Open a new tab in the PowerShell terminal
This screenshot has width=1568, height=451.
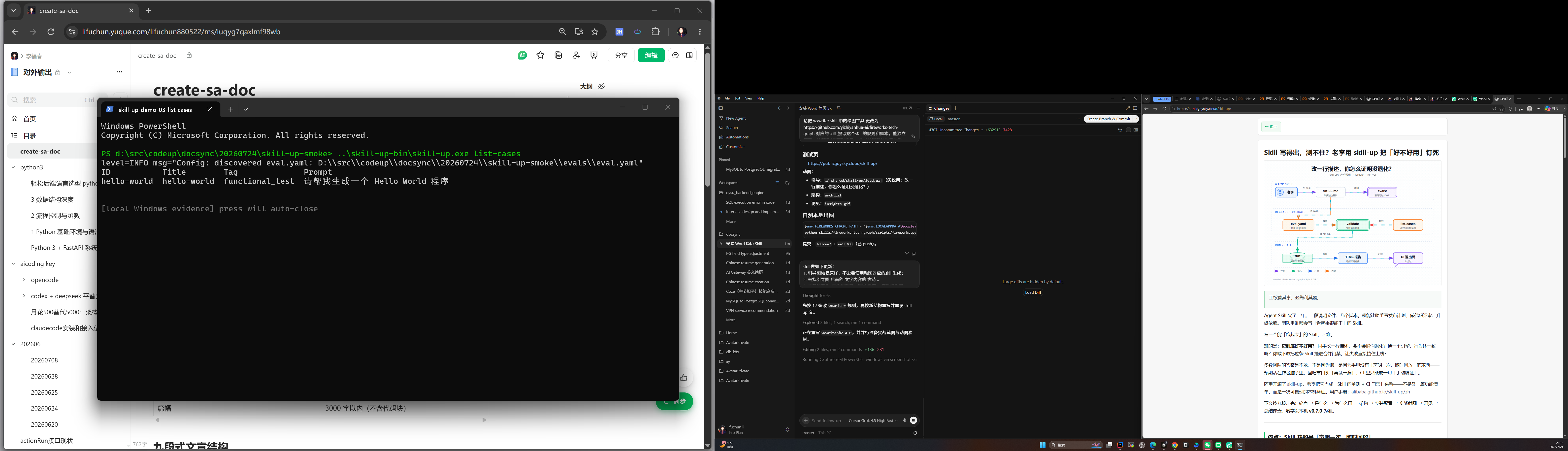[x=231, y=110]
